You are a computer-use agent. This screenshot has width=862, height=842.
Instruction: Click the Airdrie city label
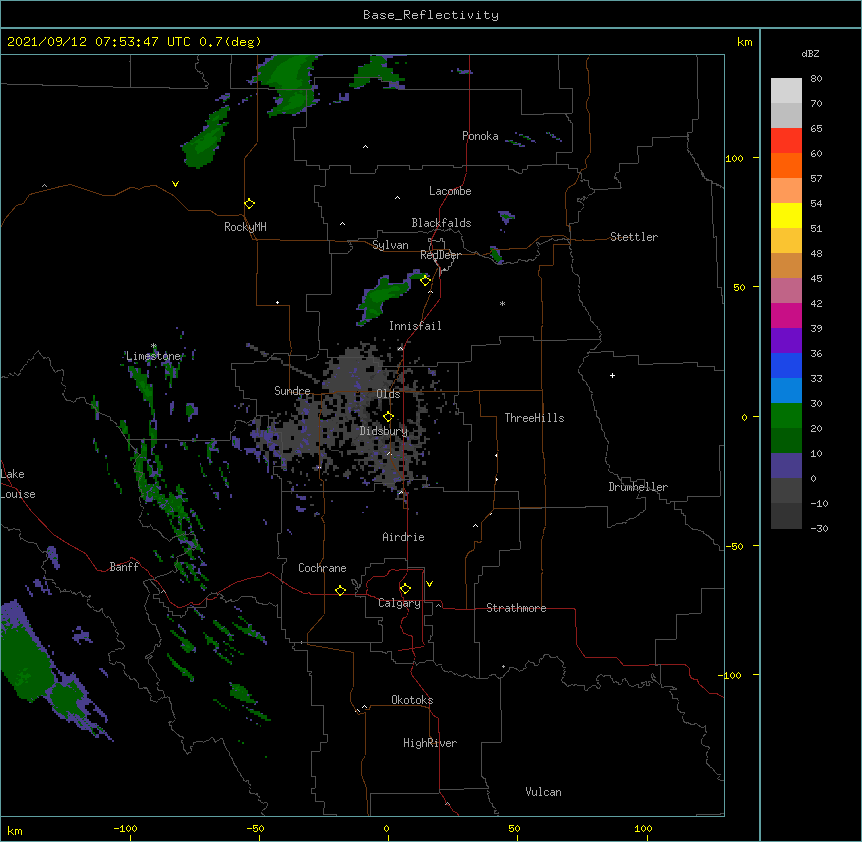coord(403,537)
